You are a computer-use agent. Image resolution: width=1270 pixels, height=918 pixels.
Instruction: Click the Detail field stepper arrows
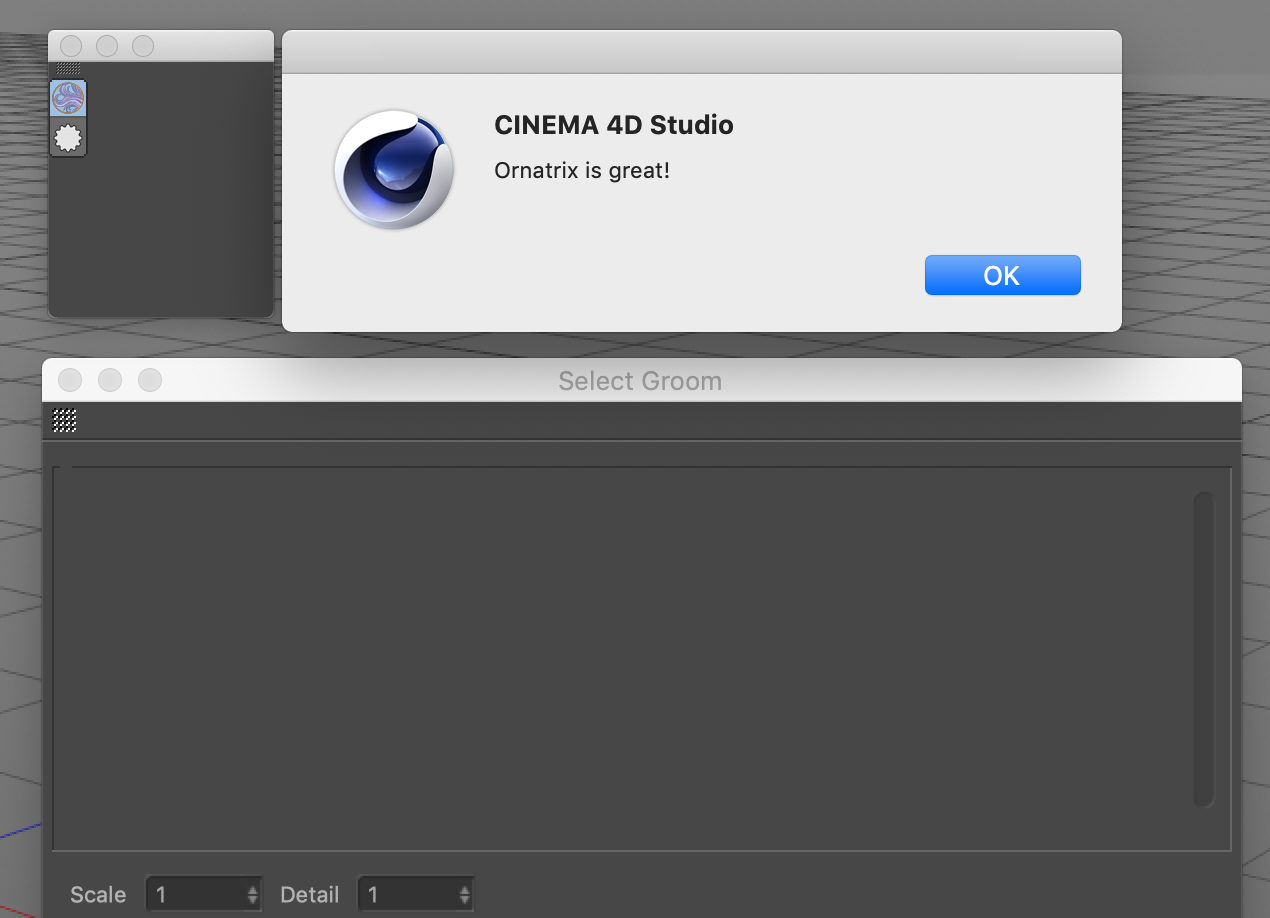[465, 894]
